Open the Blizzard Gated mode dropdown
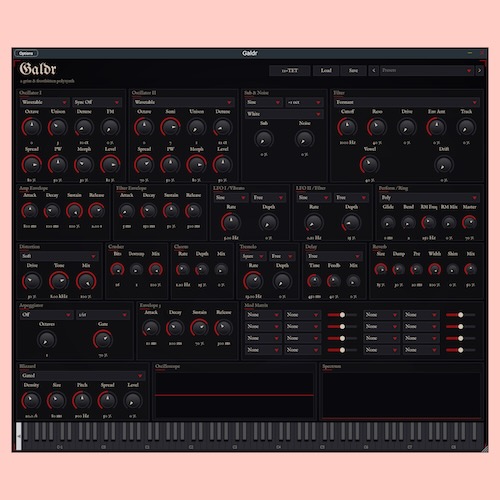 (x=82, y=376)
